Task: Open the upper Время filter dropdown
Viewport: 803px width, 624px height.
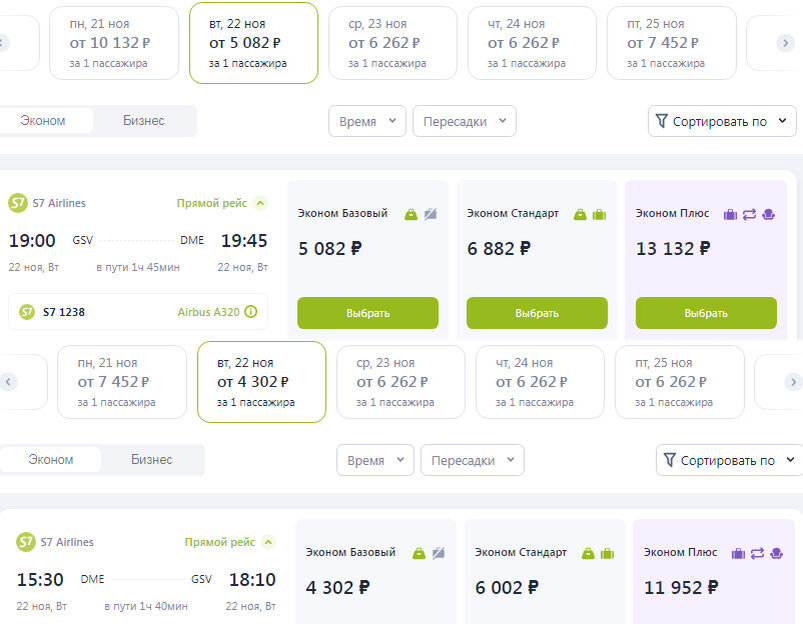Action: (x=367, y=121)
